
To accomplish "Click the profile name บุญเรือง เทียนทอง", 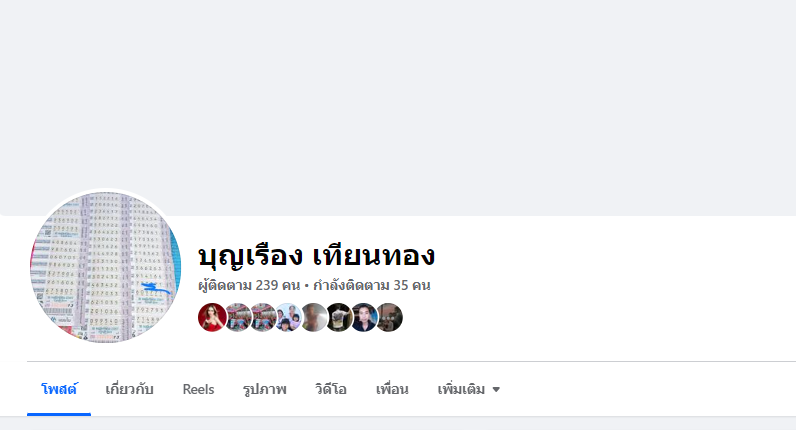I will click(x=316, y=255).
